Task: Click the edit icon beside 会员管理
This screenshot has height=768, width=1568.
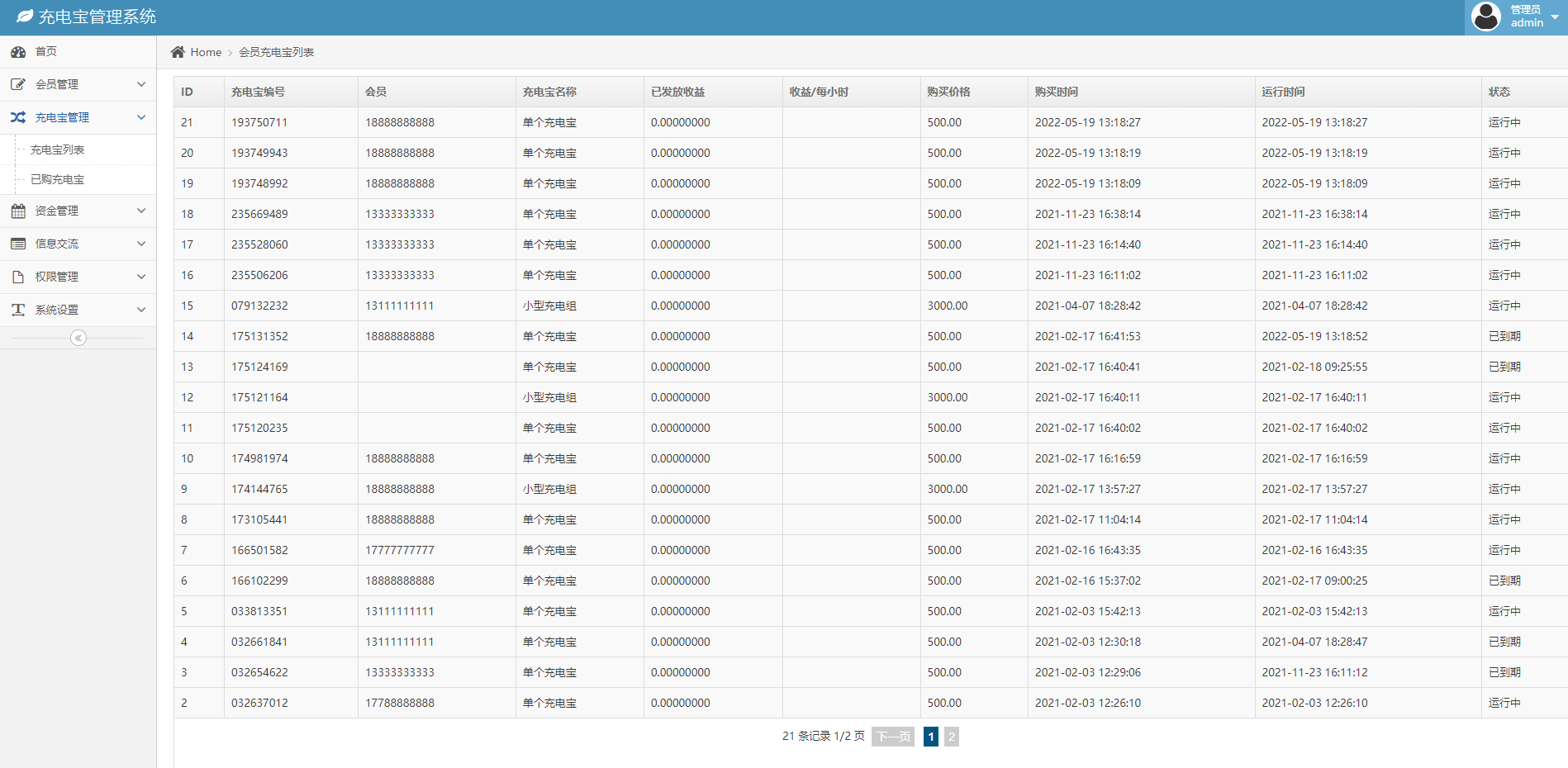Action: [x=18, y=84]
